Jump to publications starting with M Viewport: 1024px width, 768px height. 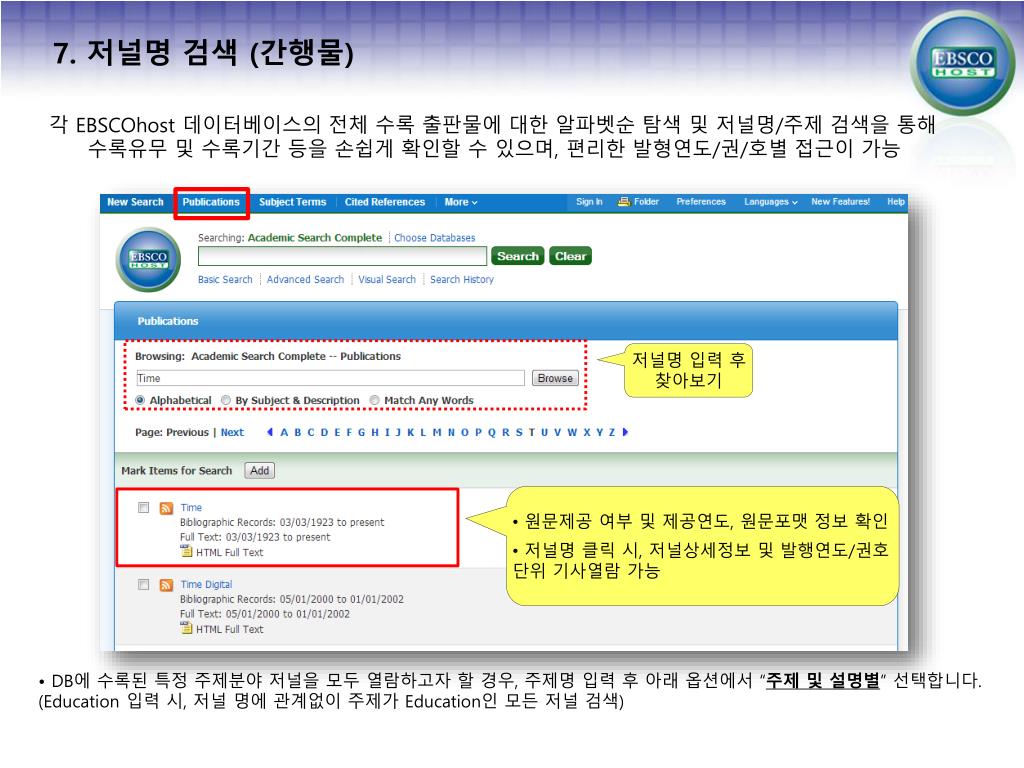437,432
